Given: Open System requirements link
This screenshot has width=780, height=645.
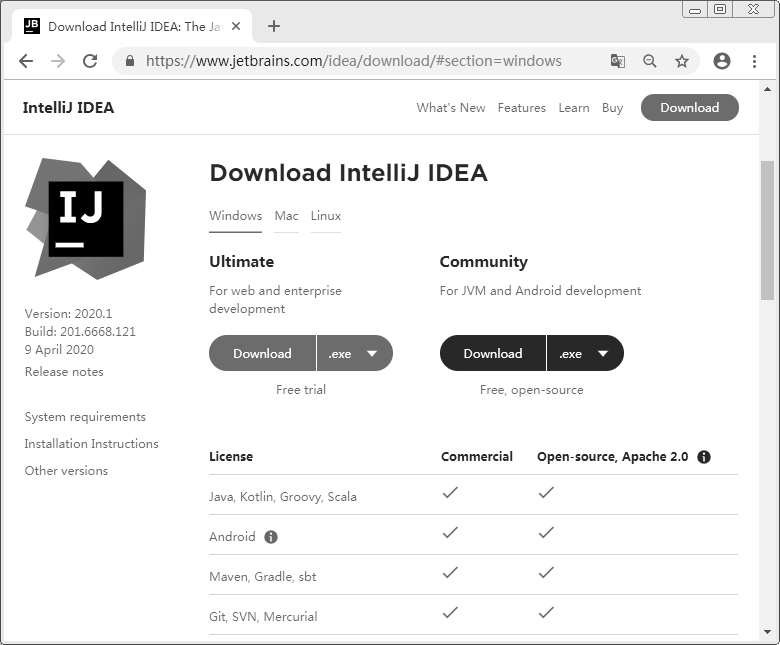Looking at the screenshot, I should click(85, 417).
